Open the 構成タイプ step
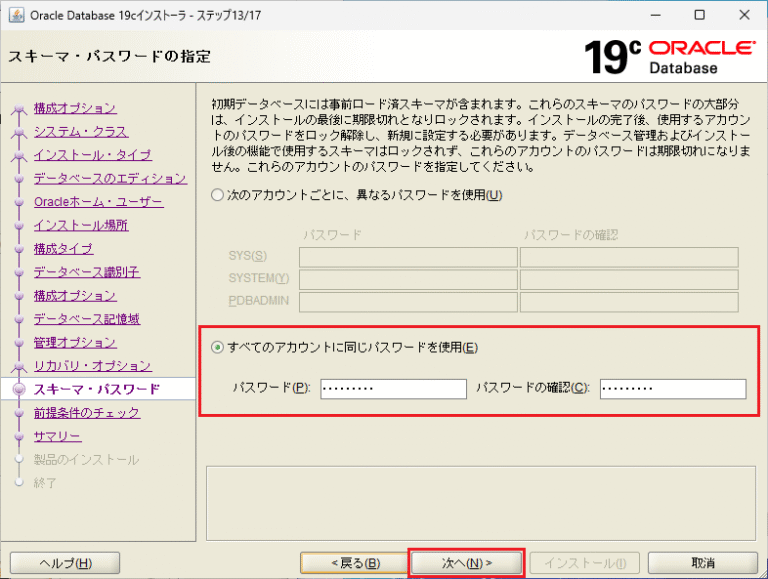Screen dimensions: 768x579 tap(63, 249)
